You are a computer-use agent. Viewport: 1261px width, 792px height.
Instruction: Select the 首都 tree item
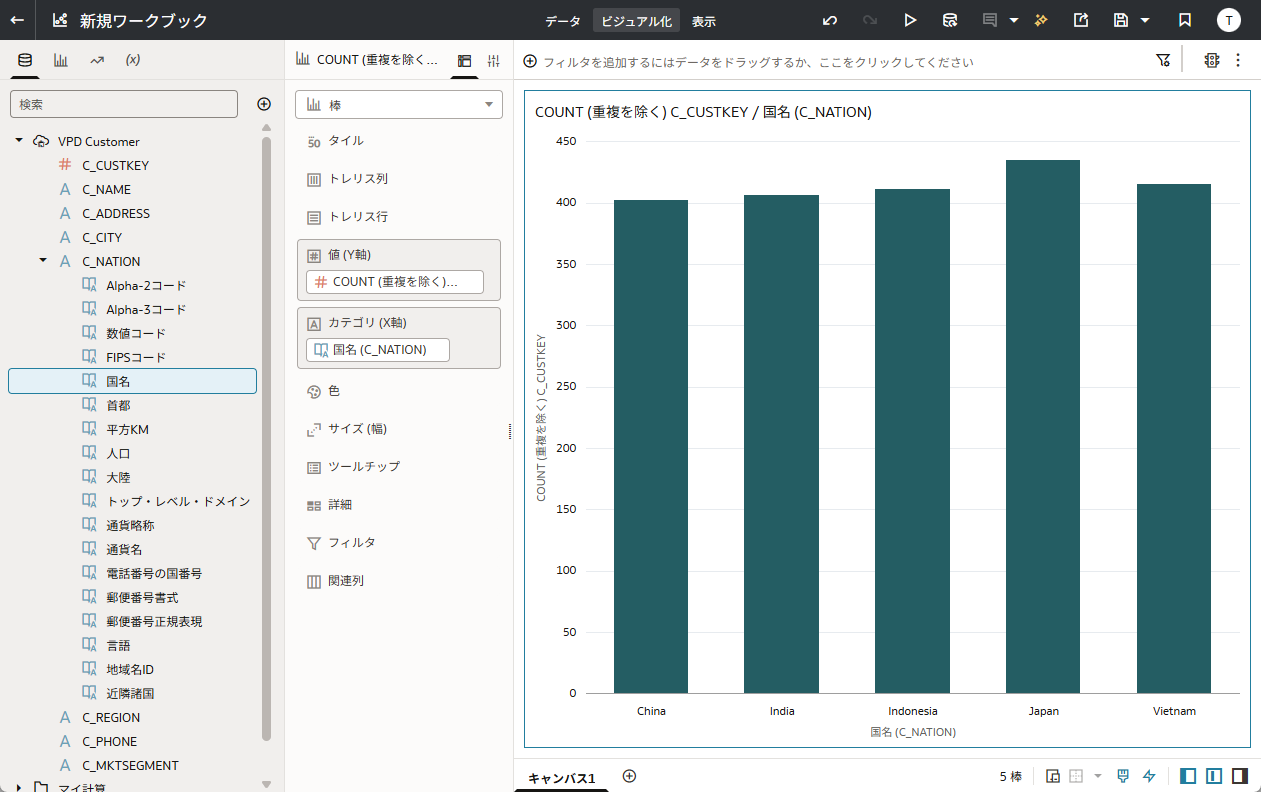(x=118, y=405)
